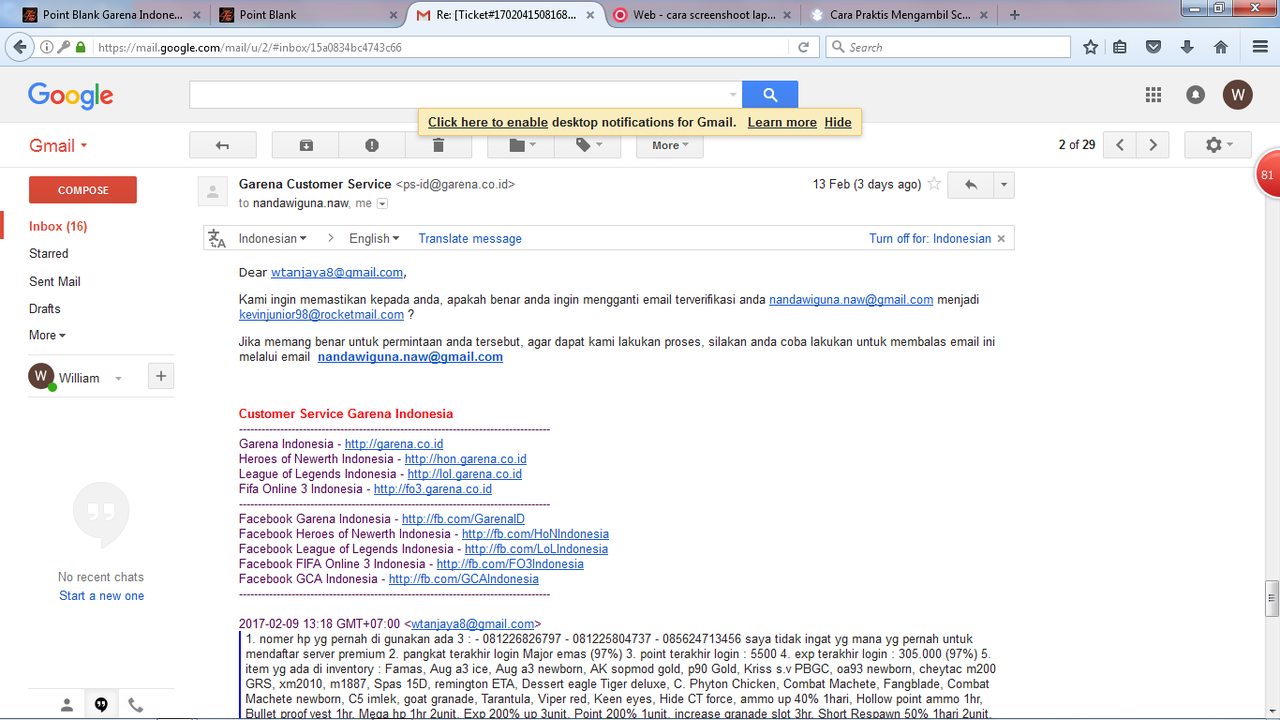Open the phone calls icon
The image size is (1280, 720).
pos(135,705)
